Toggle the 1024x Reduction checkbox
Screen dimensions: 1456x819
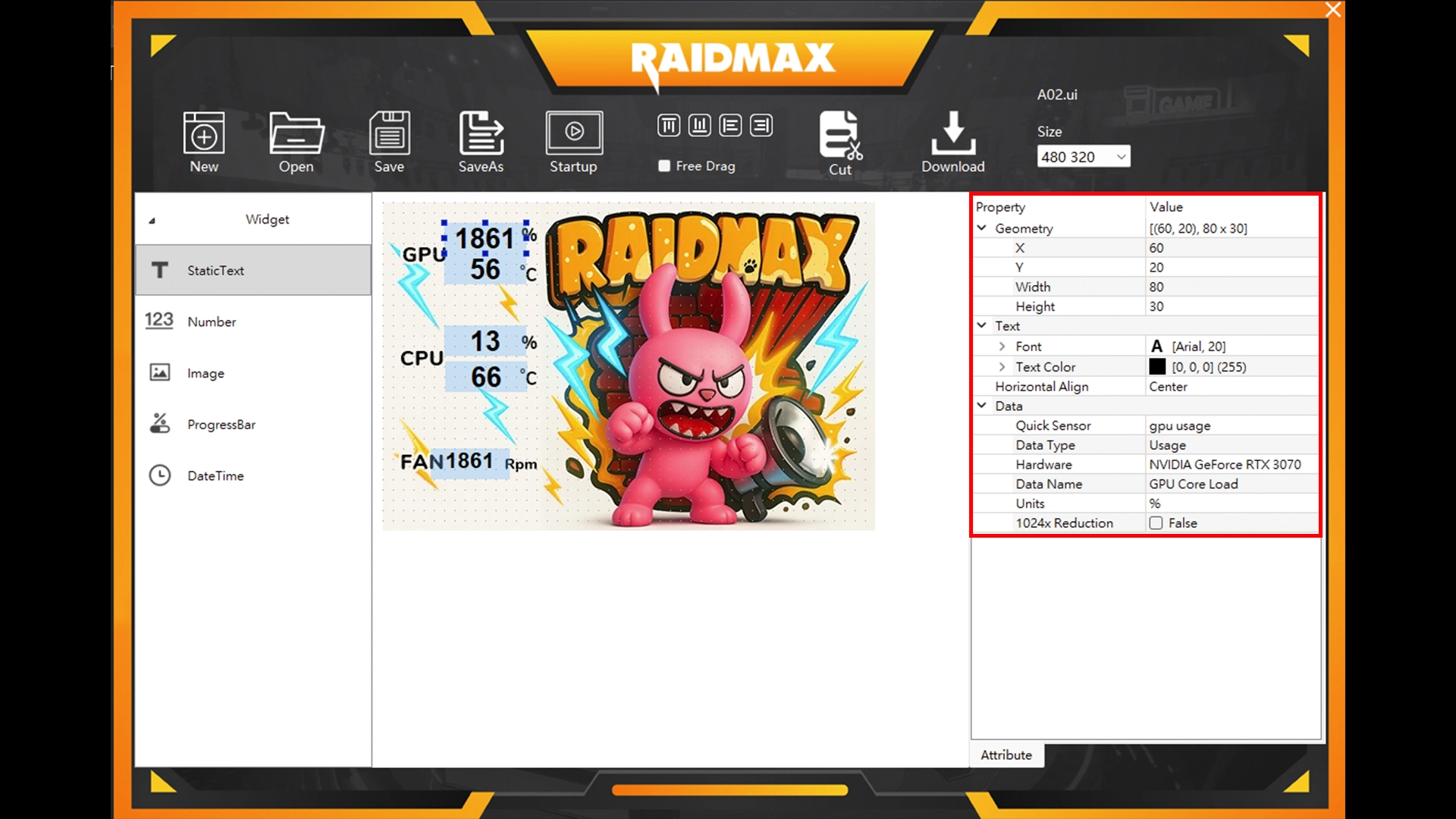[1156, 523]
